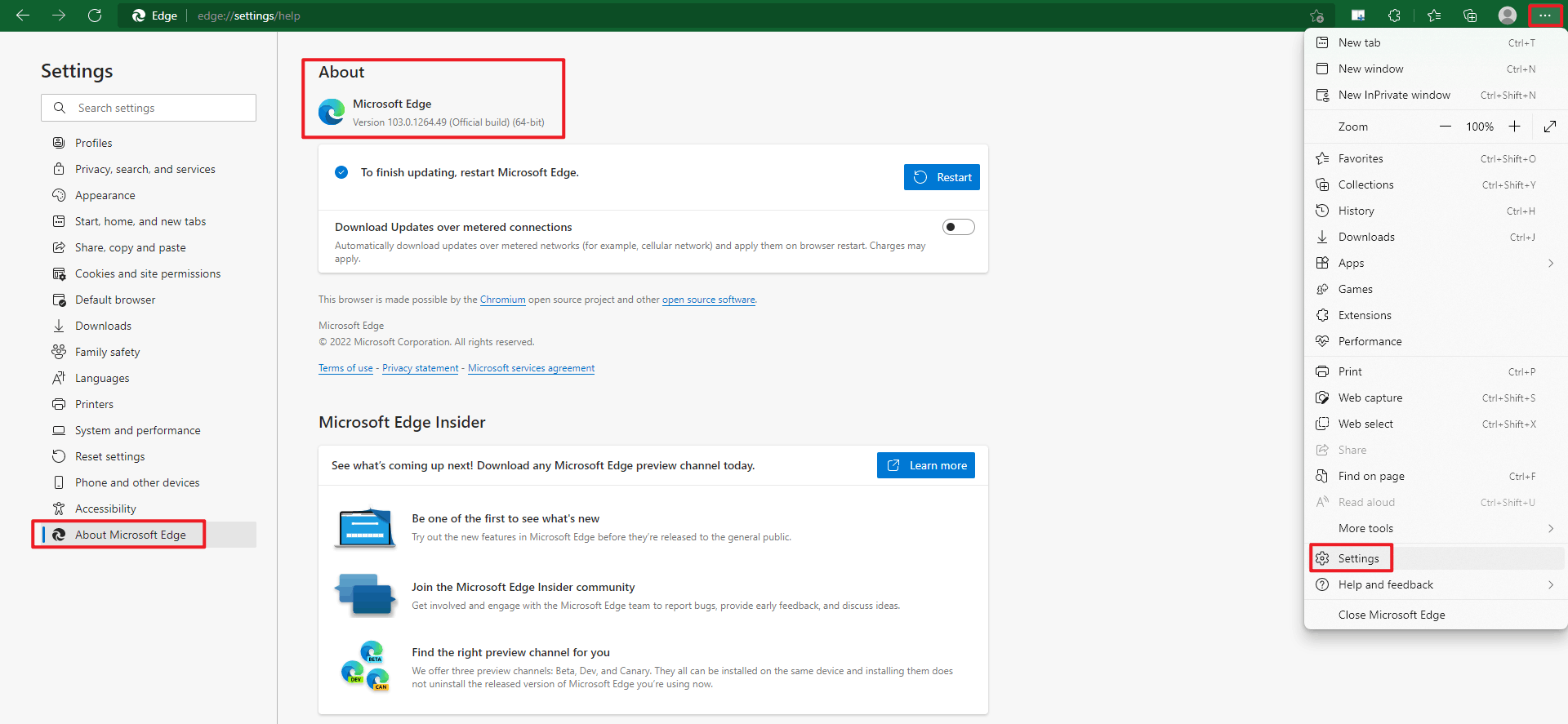This screenshot has width=1568, height=724.
Task: Click the Printers sidebar icon
Action: point(59,404)
